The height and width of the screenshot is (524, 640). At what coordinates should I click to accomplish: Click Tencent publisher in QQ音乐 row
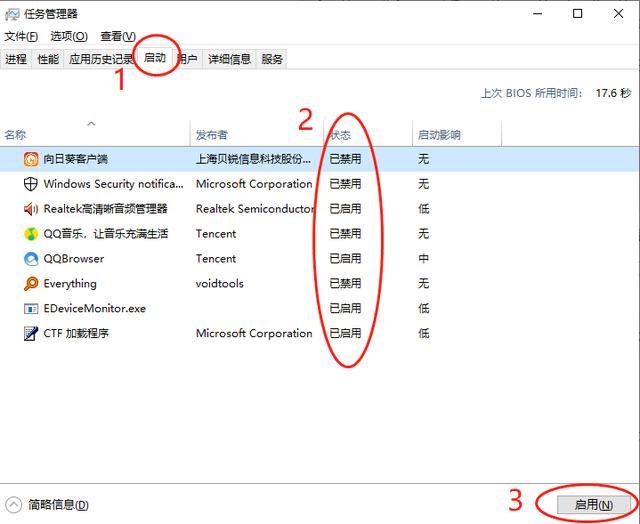point(216,234)
